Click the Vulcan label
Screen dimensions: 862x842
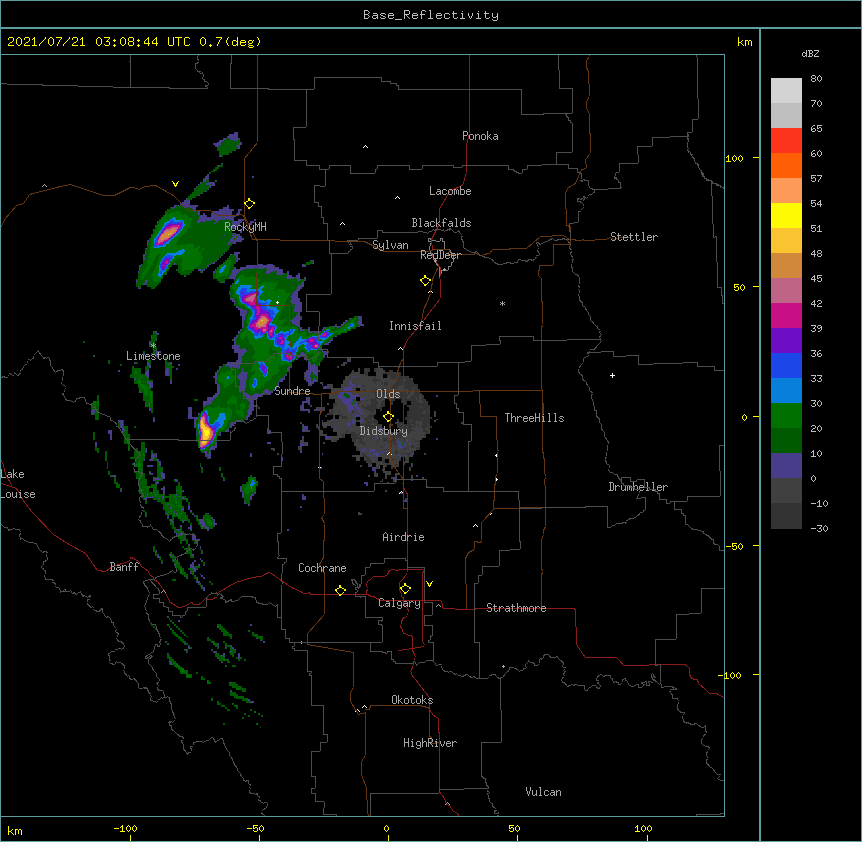point(543,792)
